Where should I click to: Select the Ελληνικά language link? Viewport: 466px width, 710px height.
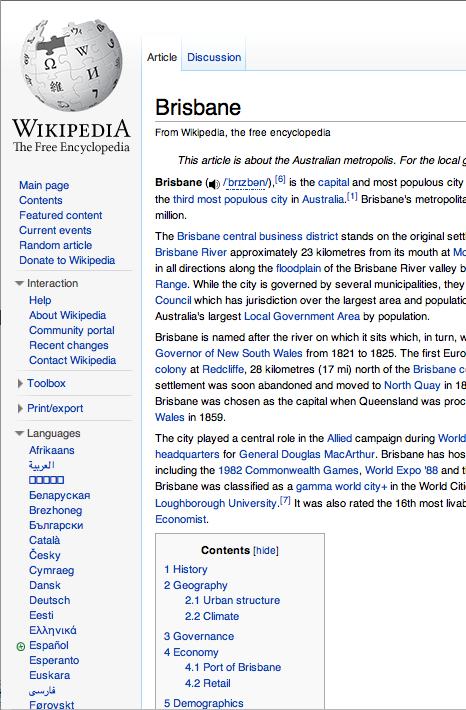click(53, 630)
